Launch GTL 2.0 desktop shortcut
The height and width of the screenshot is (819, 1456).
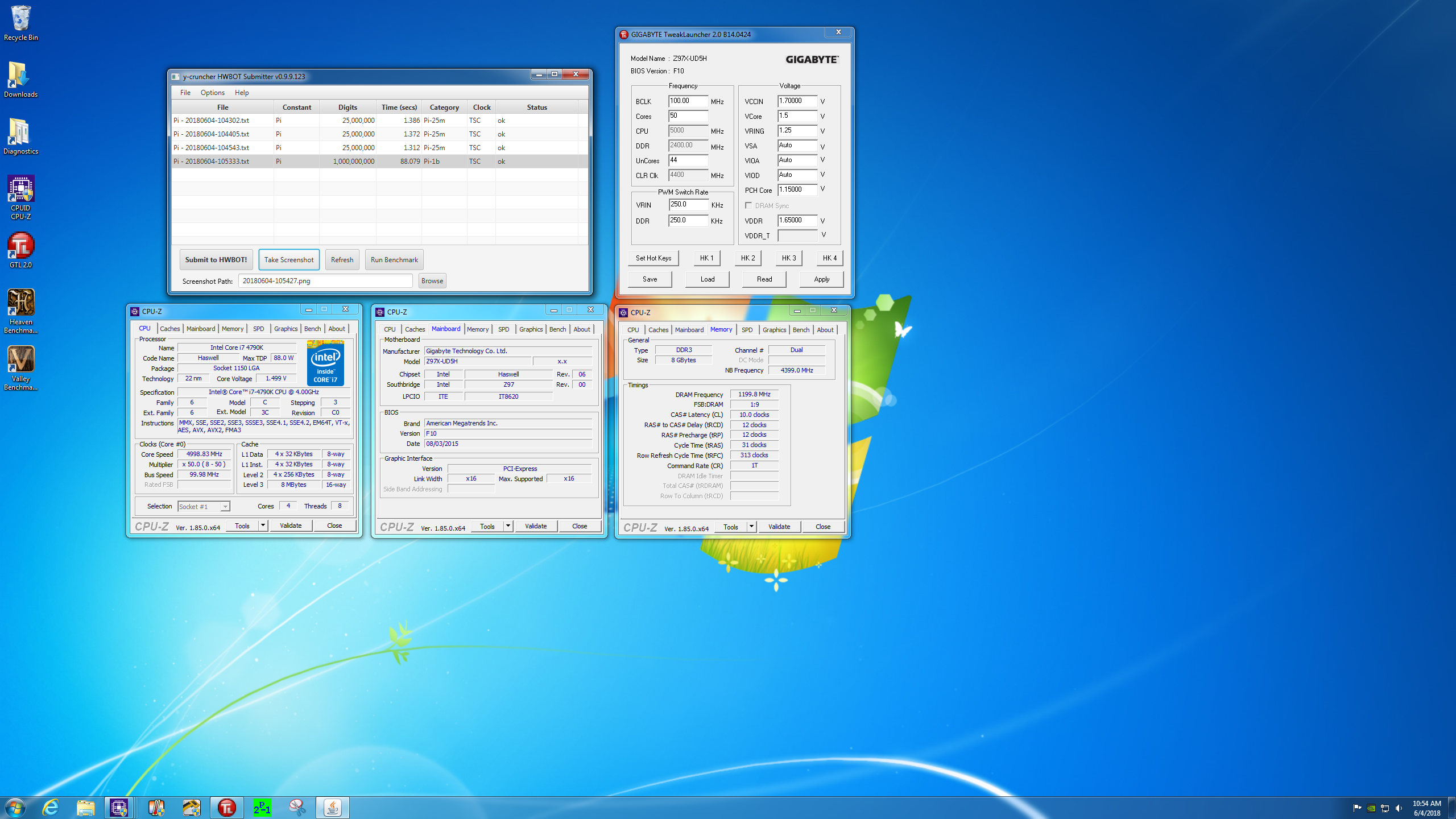tap(20, 250)
